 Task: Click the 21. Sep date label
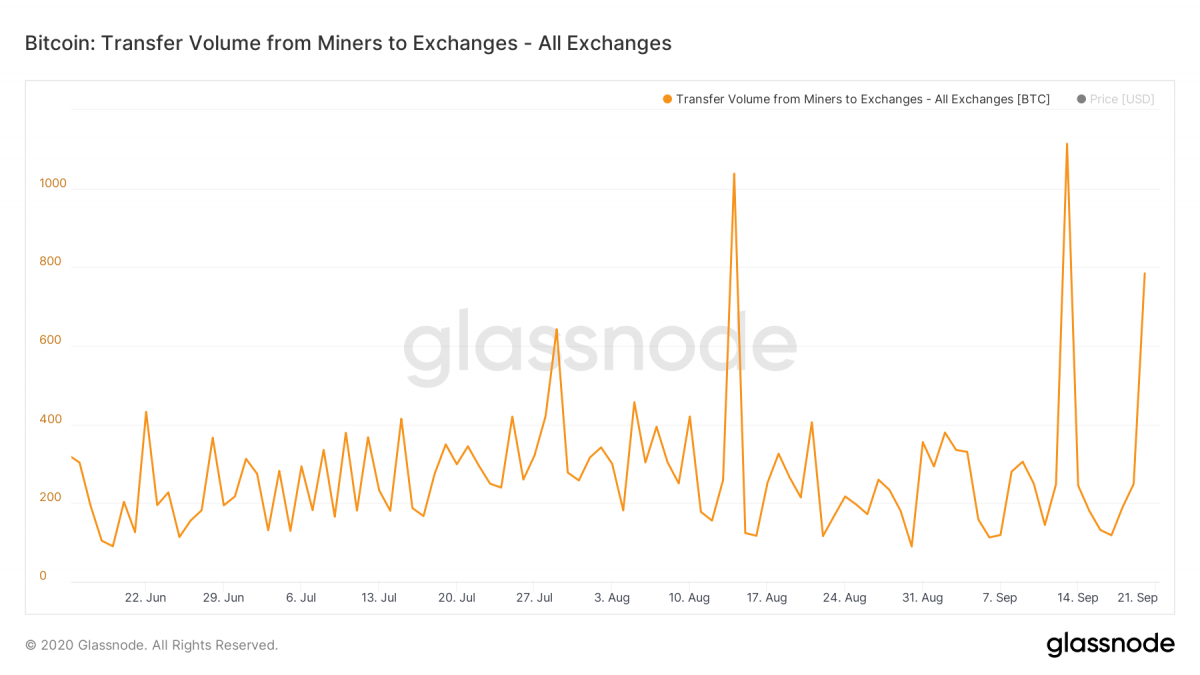click(x=1139, y=598)
